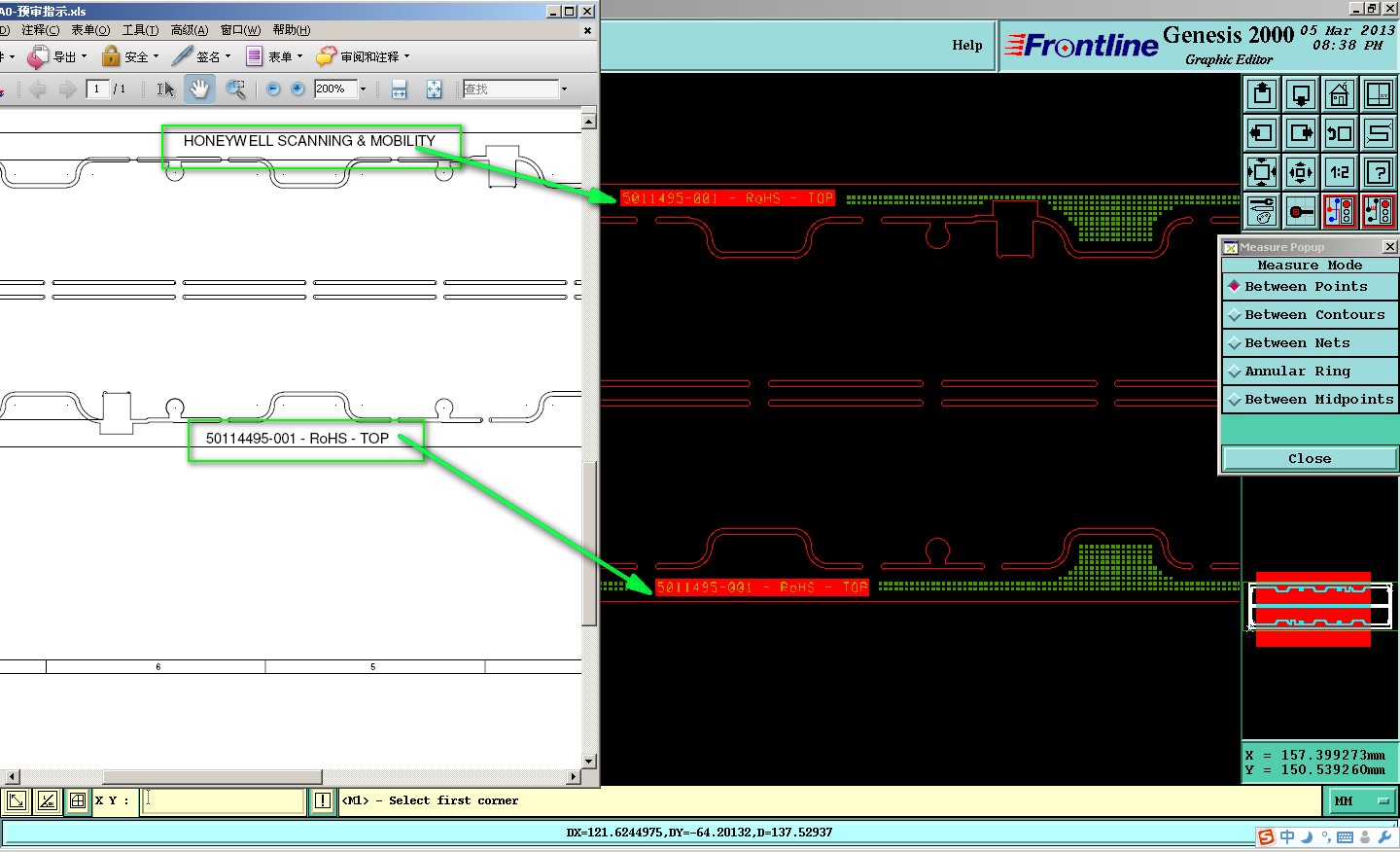Open the 高级(A) menu
This screenshot has height=852, width=1400.
point(190,30)
